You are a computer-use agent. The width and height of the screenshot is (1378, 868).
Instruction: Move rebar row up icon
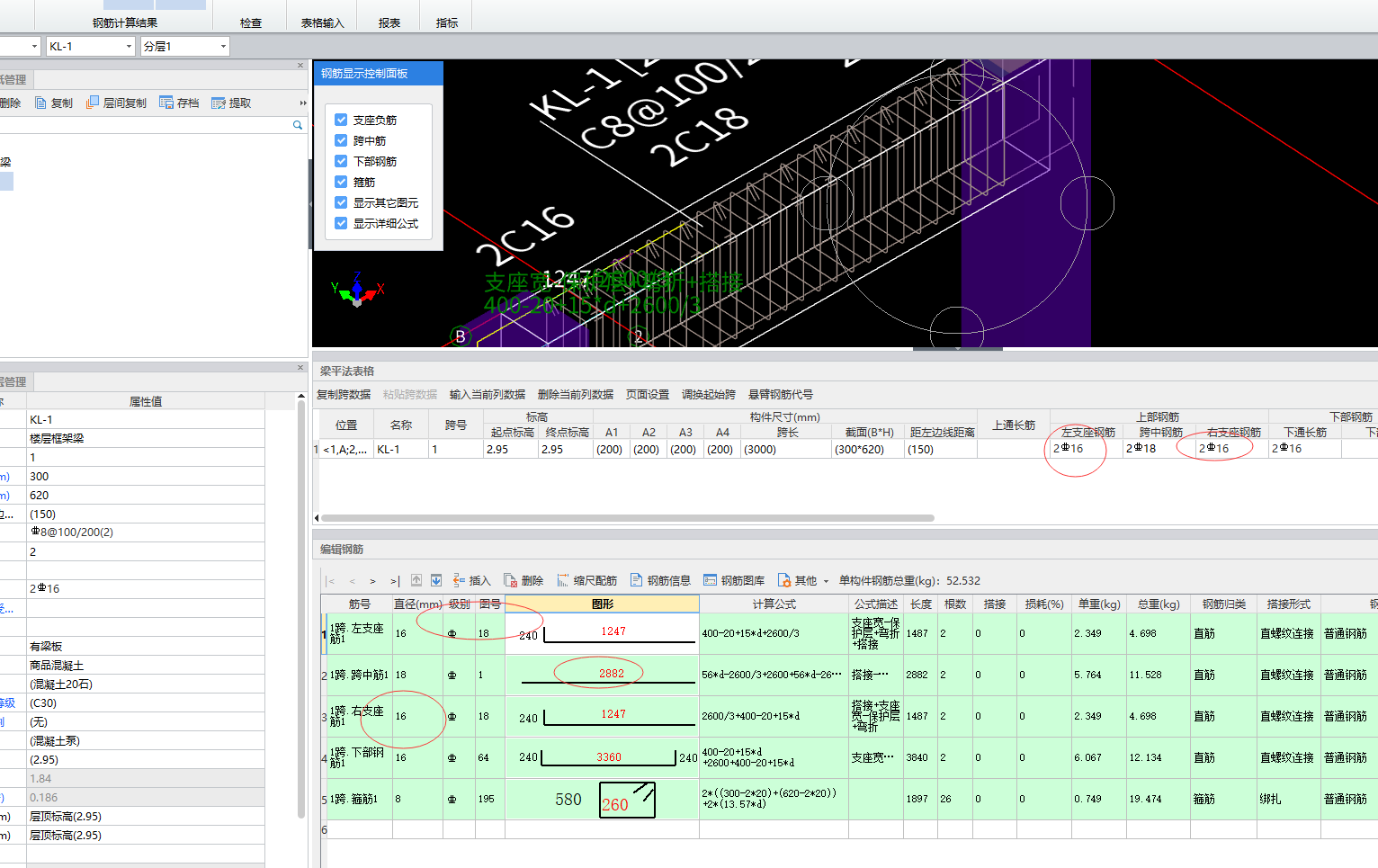point(416,580)
